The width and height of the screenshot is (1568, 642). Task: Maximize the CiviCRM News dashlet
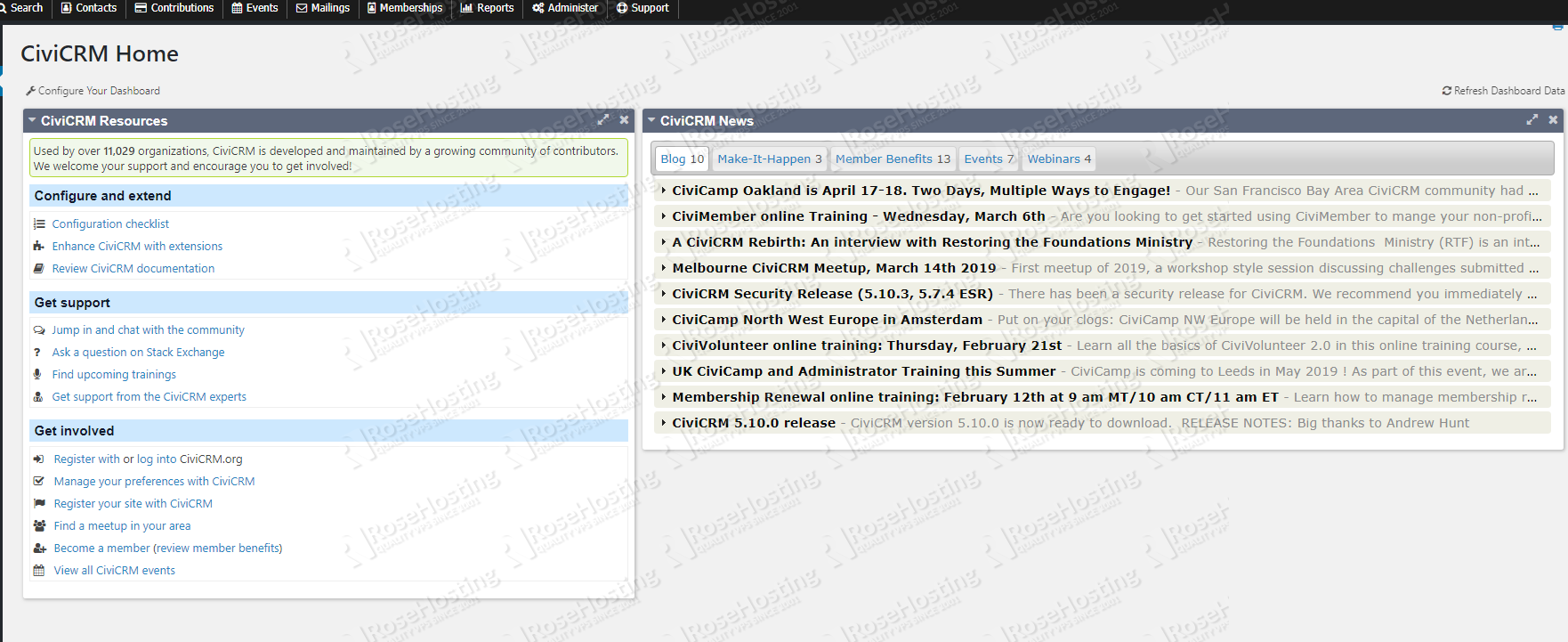click(1532, 119)
